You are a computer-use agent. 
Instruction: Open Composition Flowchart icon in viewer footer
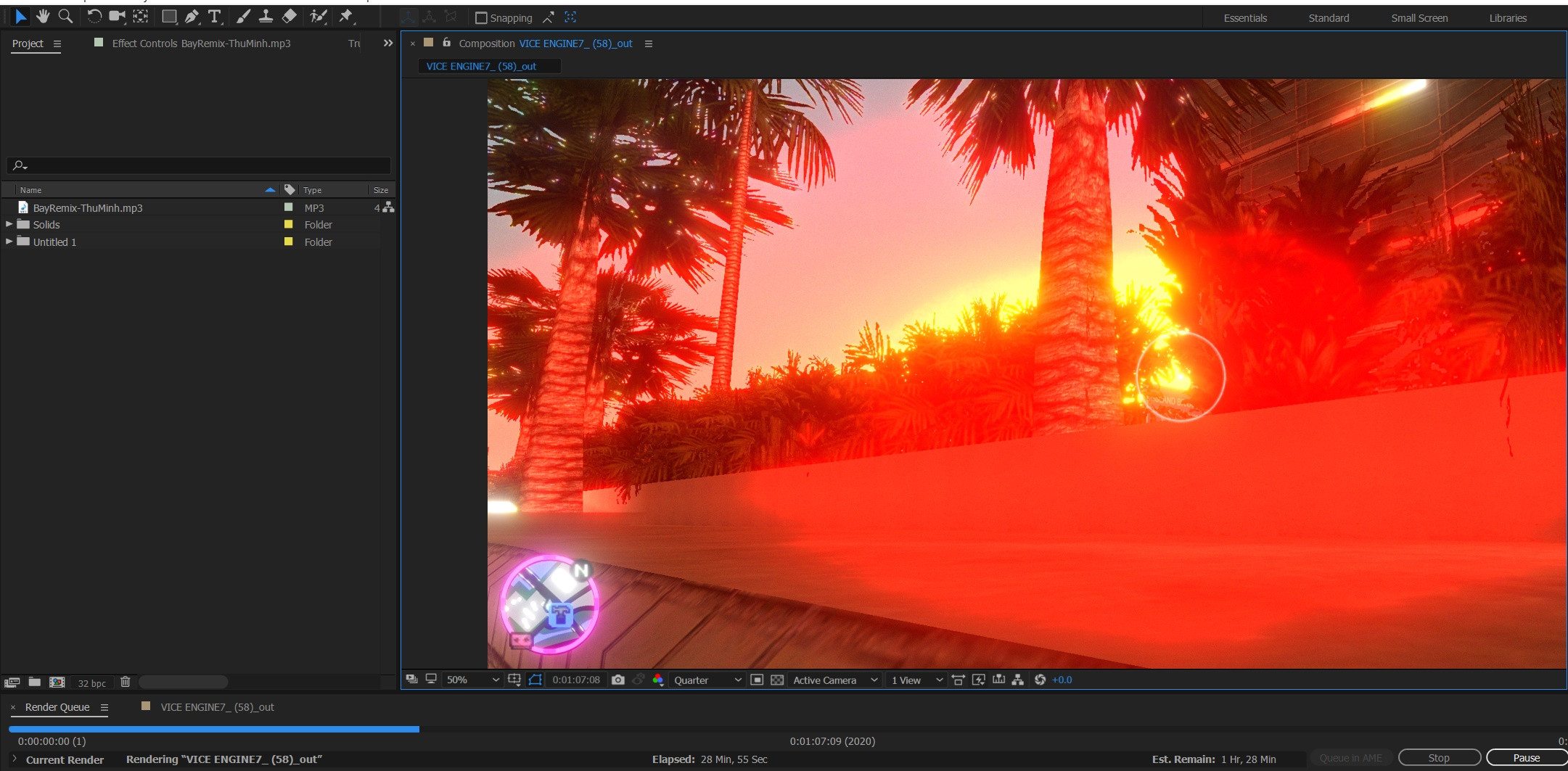tap(1018, 680)
